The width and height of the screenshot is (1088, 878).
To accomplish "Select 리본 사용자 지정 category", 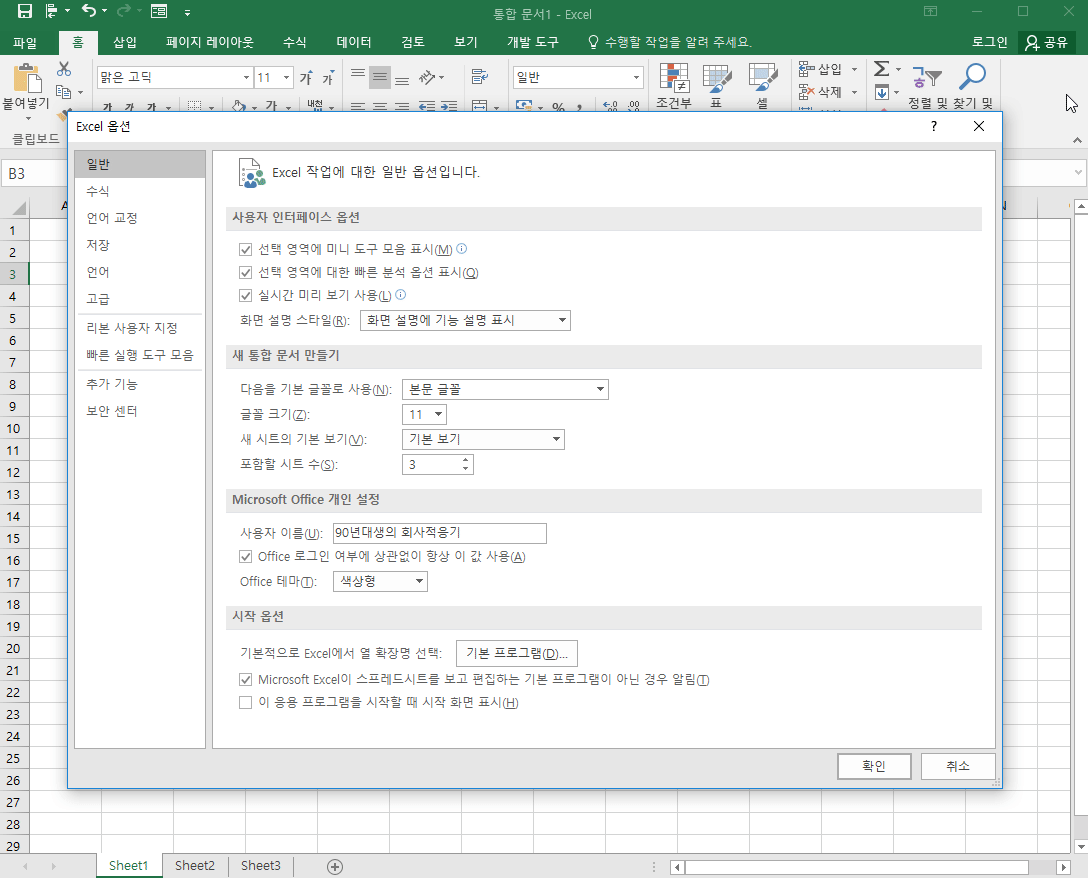I will (139, 328).
